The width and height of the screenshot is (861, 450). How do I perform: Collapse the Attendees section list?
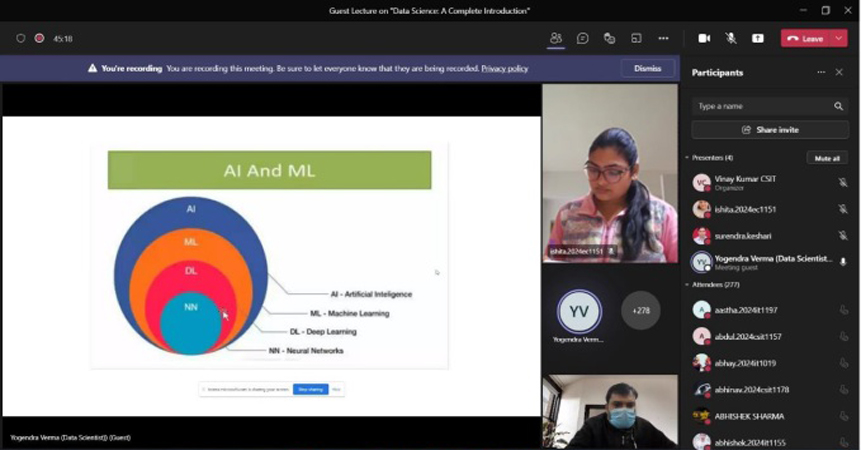pos(687,285)
